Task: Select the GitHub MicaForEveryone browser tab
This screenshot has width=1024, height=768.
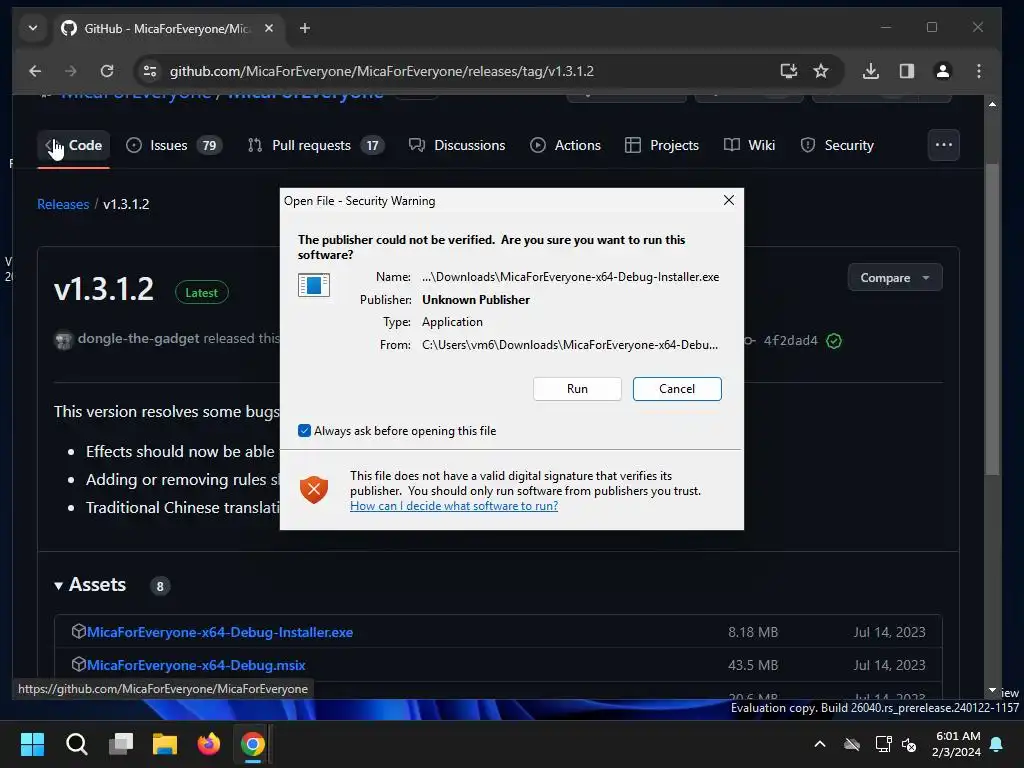Action: tap(166, 28)
